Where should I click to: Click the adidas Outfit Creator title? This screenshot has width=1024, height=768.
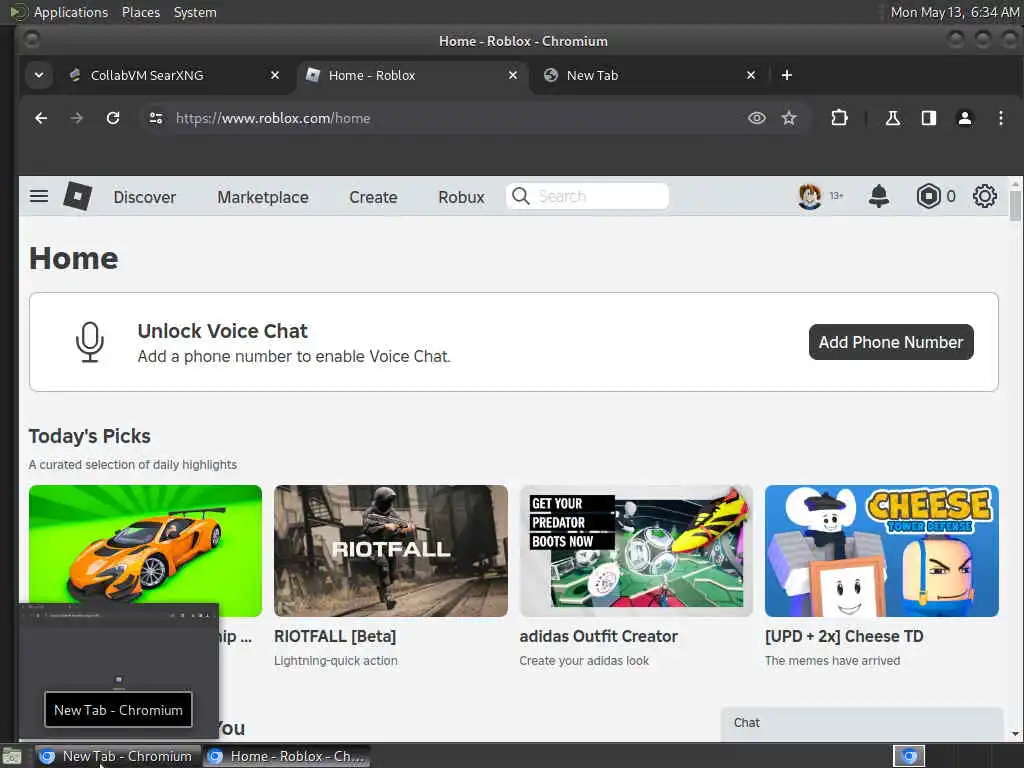point(599,637)
